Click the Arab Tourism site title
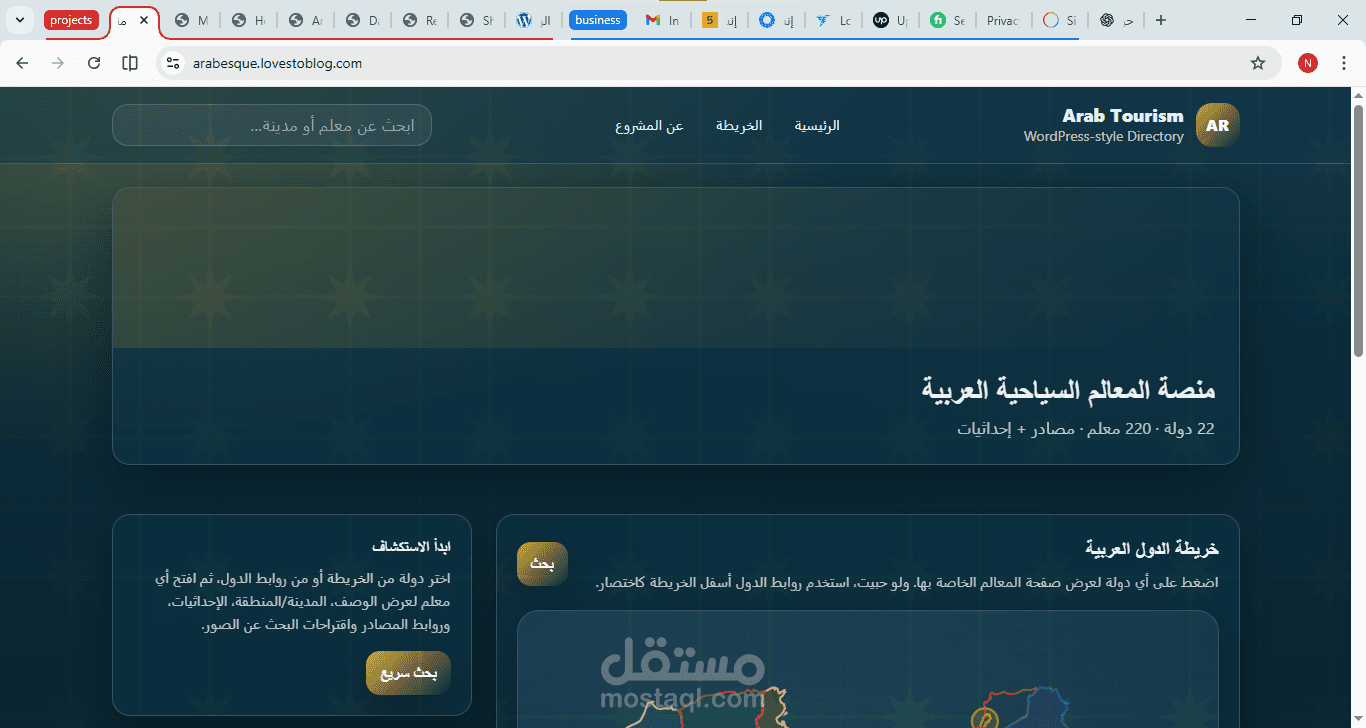The image size is (1366, 728). (x=1123, y=116)
